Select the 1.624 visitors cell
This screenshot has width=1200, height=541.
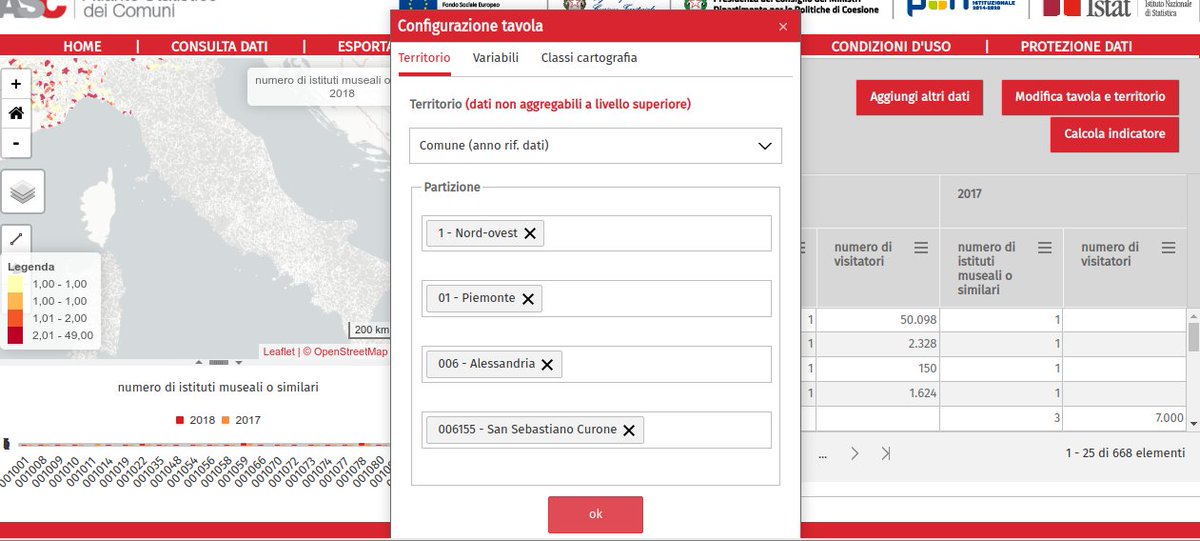879,393
